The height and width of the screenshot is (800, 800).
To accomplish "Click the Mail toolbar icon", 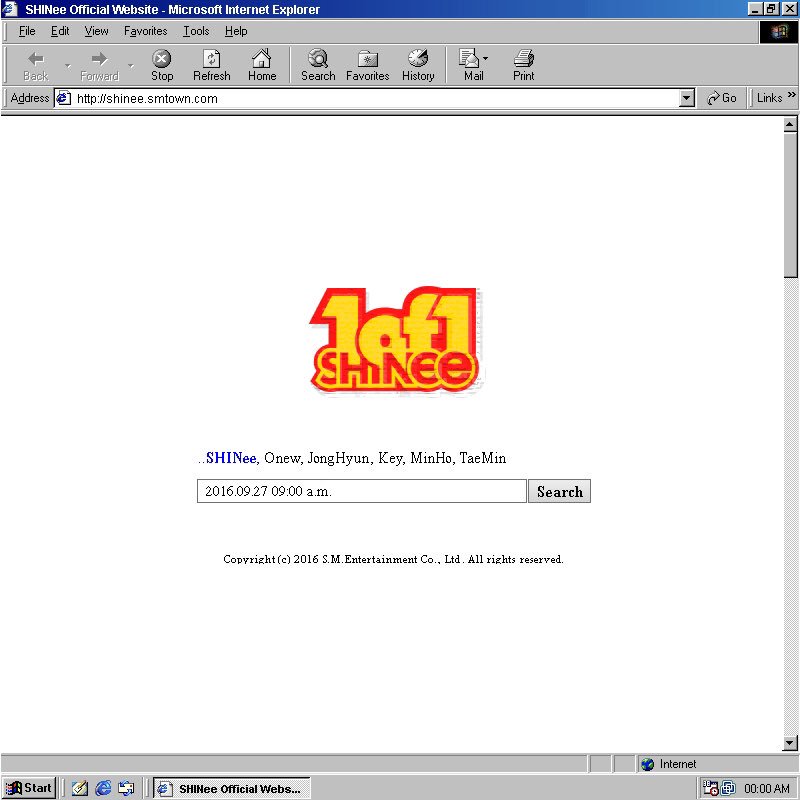I will click(468, 59).
